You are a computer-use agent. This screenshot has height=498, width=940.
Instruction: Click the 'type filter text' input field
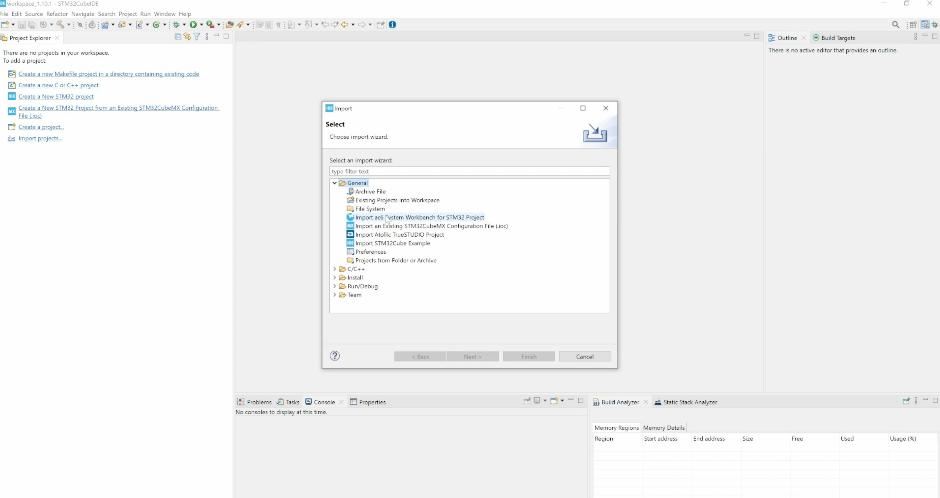[469, 171]
